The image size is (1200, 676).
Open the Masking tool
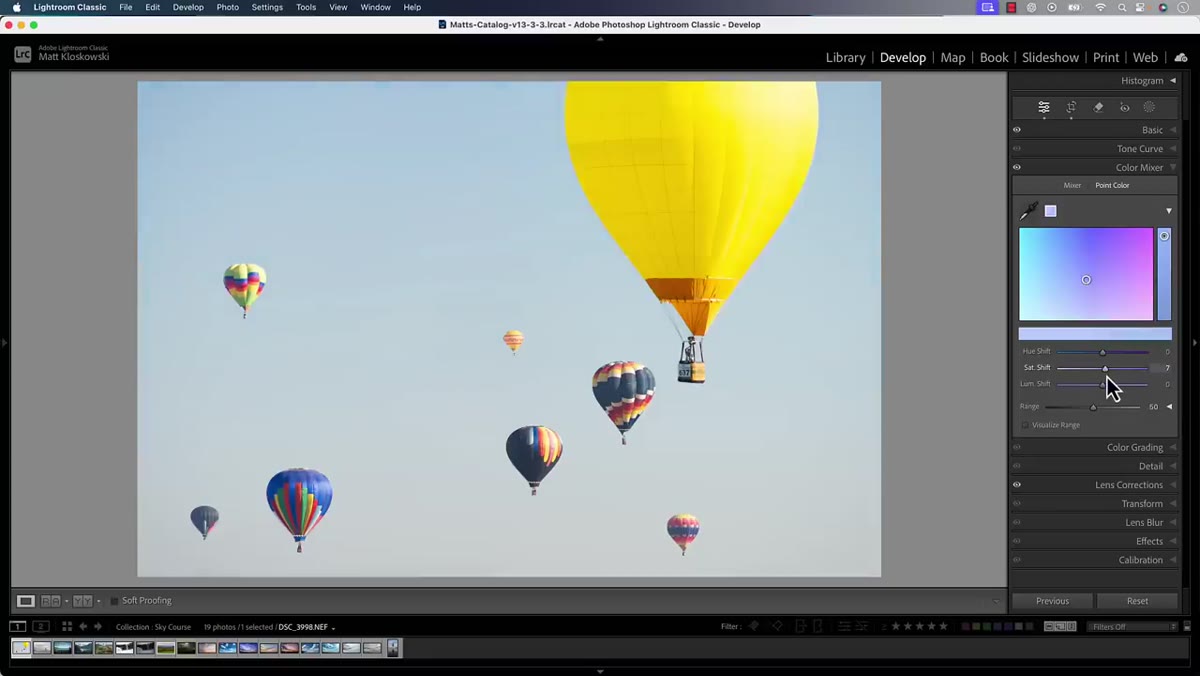[1149, 107]
